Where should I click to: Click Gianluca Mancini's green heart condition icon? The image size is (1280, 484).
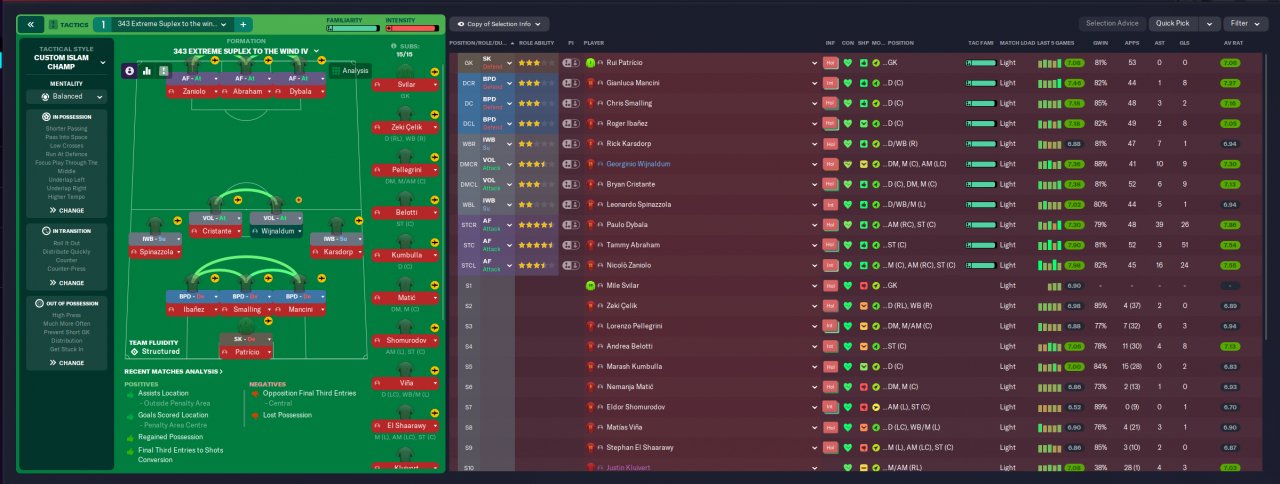click(848, 83)
